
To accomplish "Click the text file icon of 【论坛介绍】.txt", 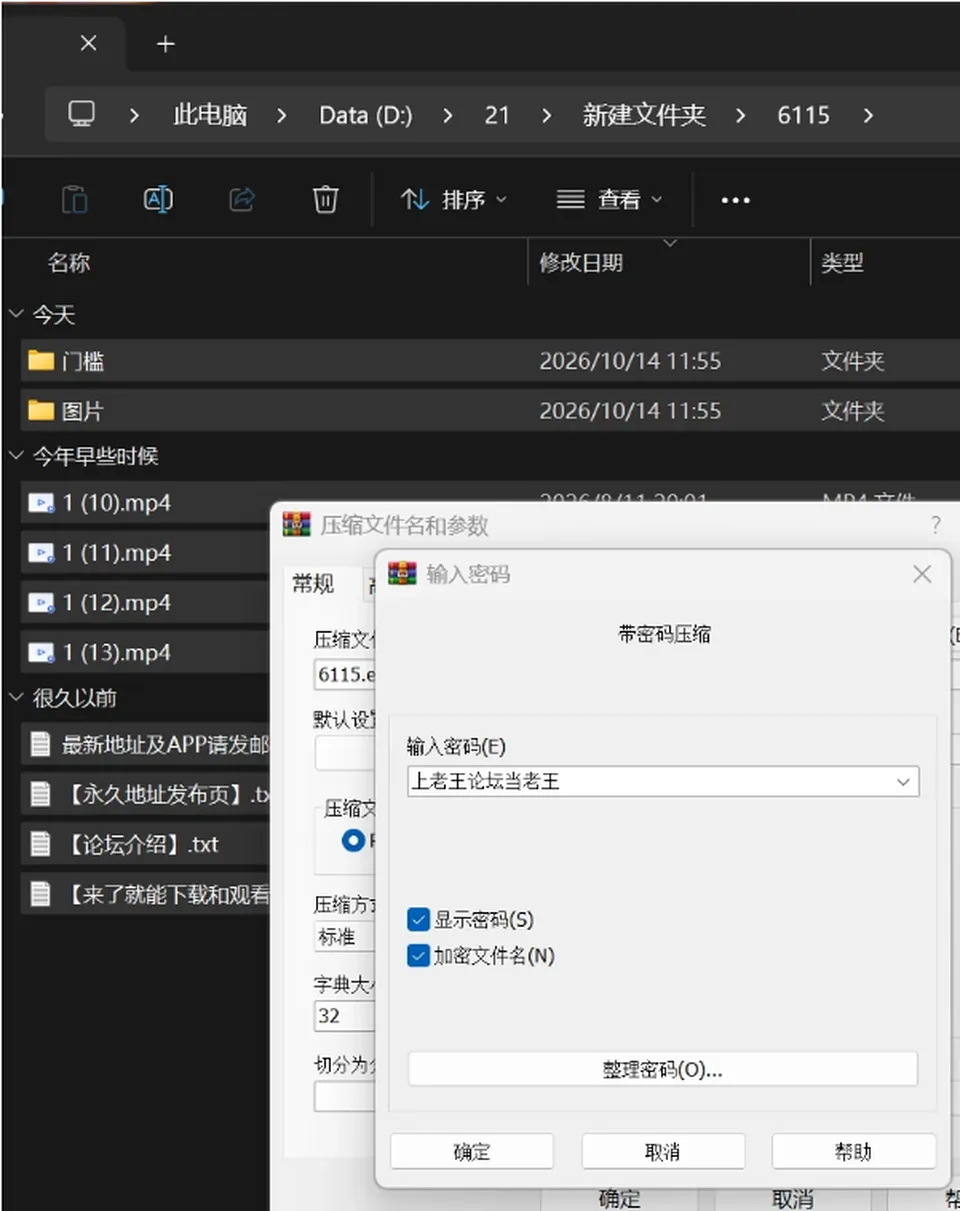I will click(x=40, y=844).
